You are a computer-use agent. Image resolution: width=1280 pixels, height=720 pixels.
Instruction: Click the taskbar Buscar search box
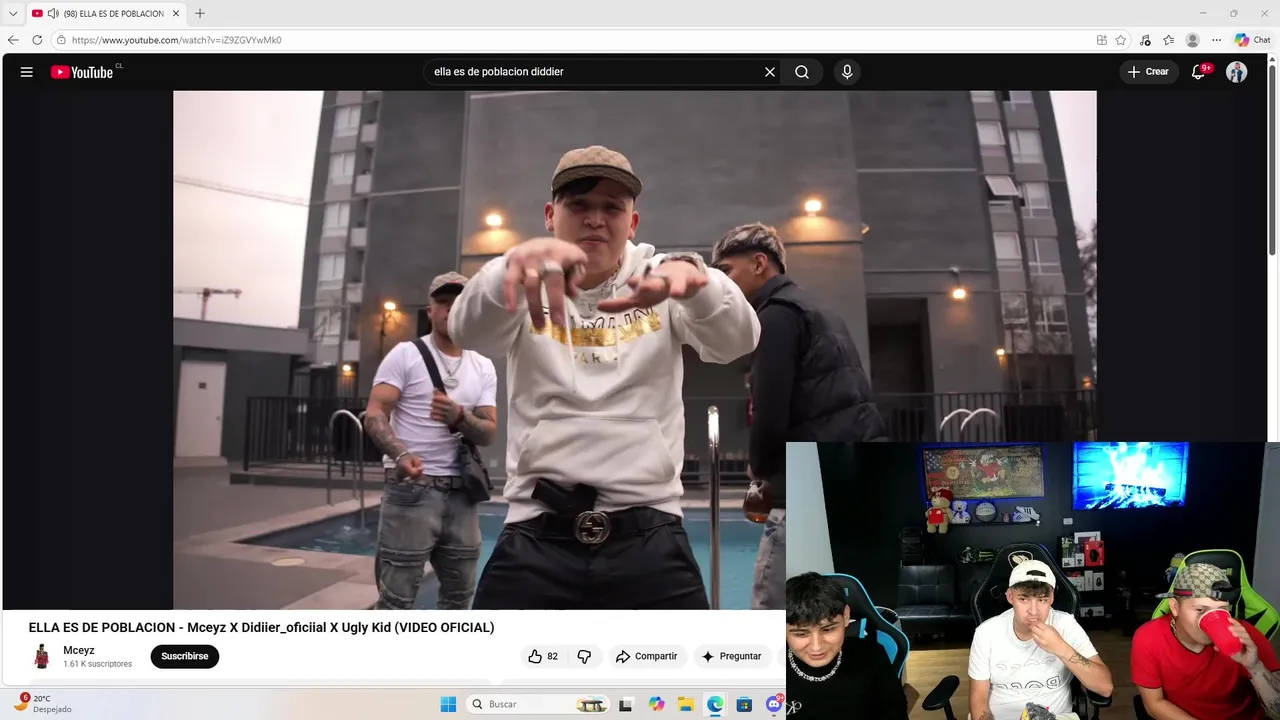[538, 704]
